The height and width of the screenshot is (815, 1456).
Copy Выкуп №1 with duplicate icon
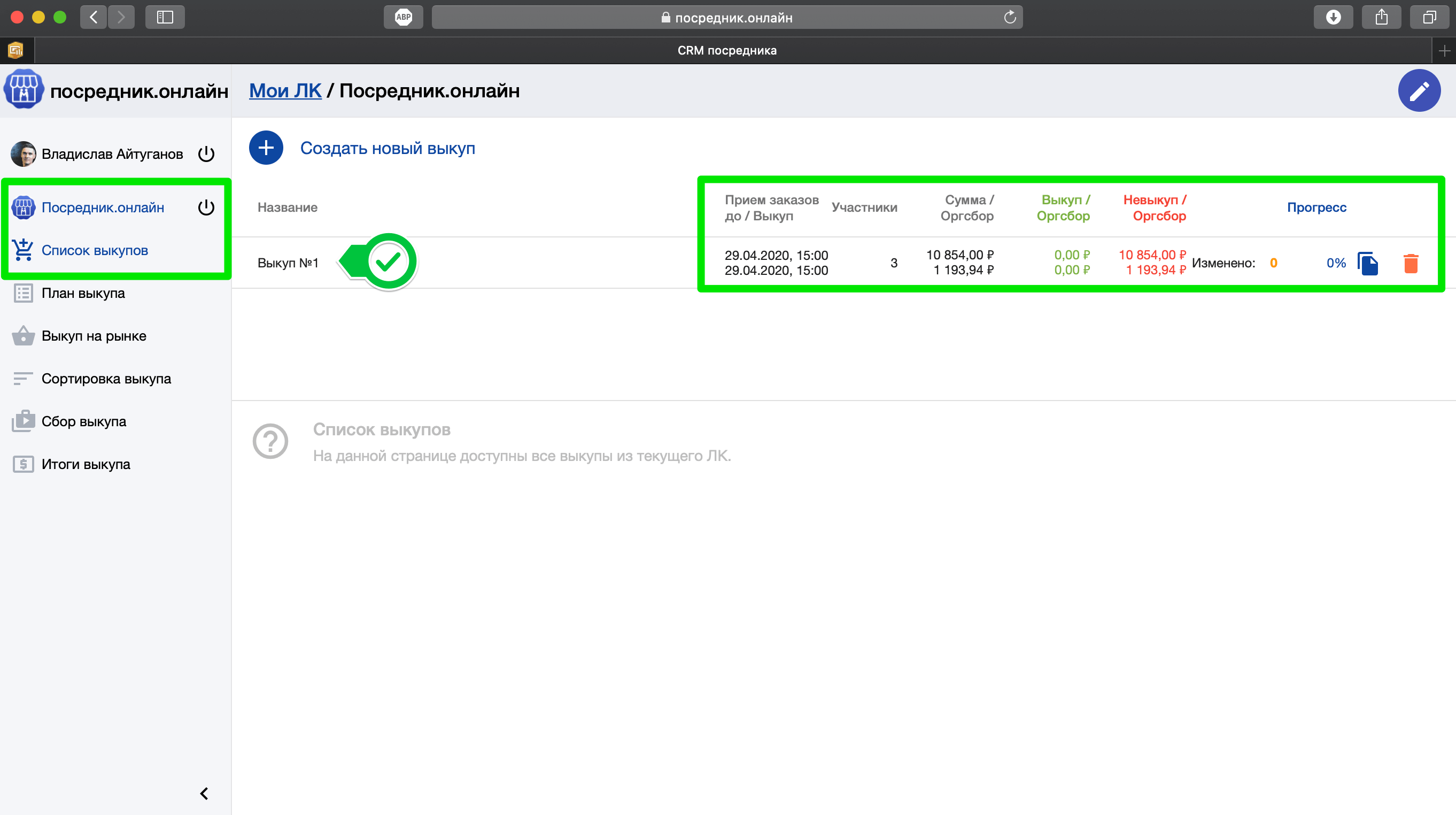coord(1368,264)
